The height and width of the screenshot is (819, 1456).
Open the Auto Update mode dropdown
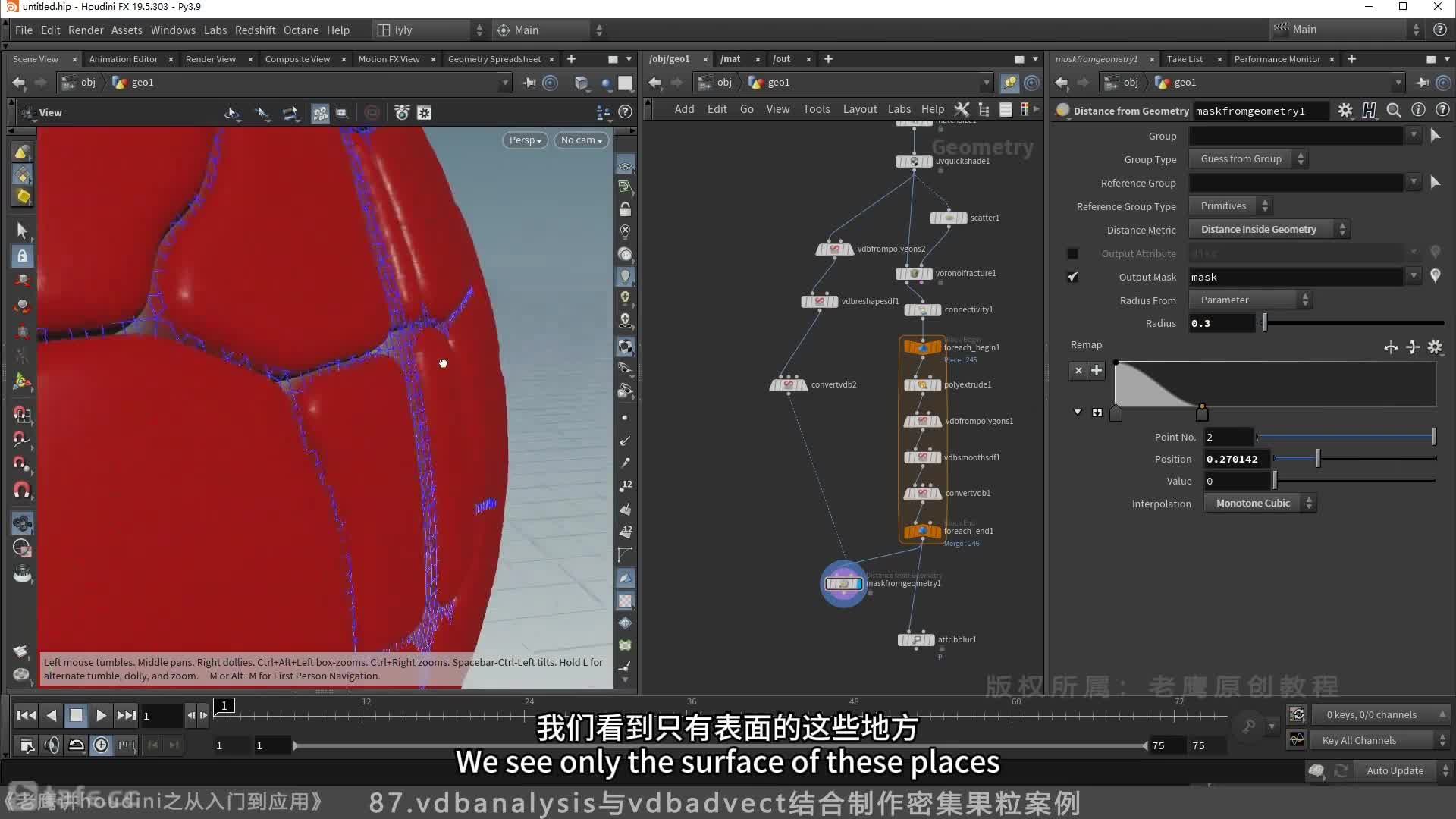point(1404,770)
